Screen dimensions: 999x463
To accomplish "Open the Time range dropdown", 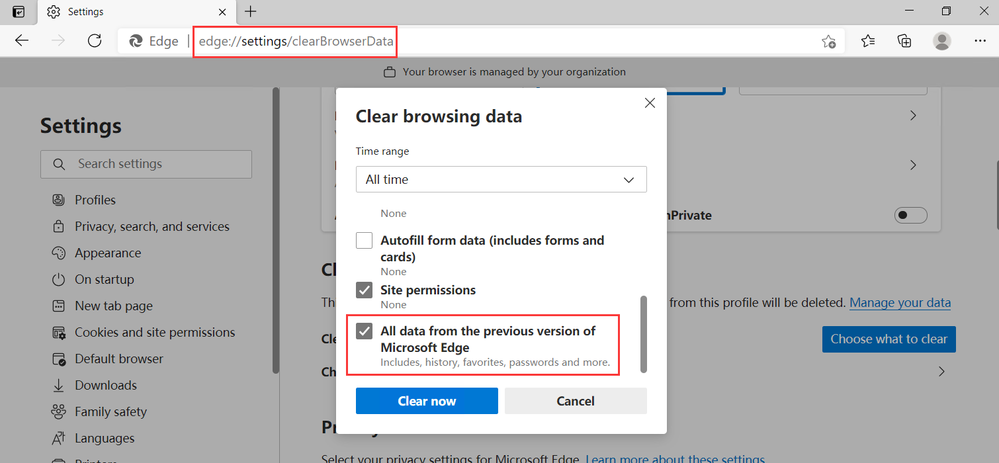I will tap(501, 179).
